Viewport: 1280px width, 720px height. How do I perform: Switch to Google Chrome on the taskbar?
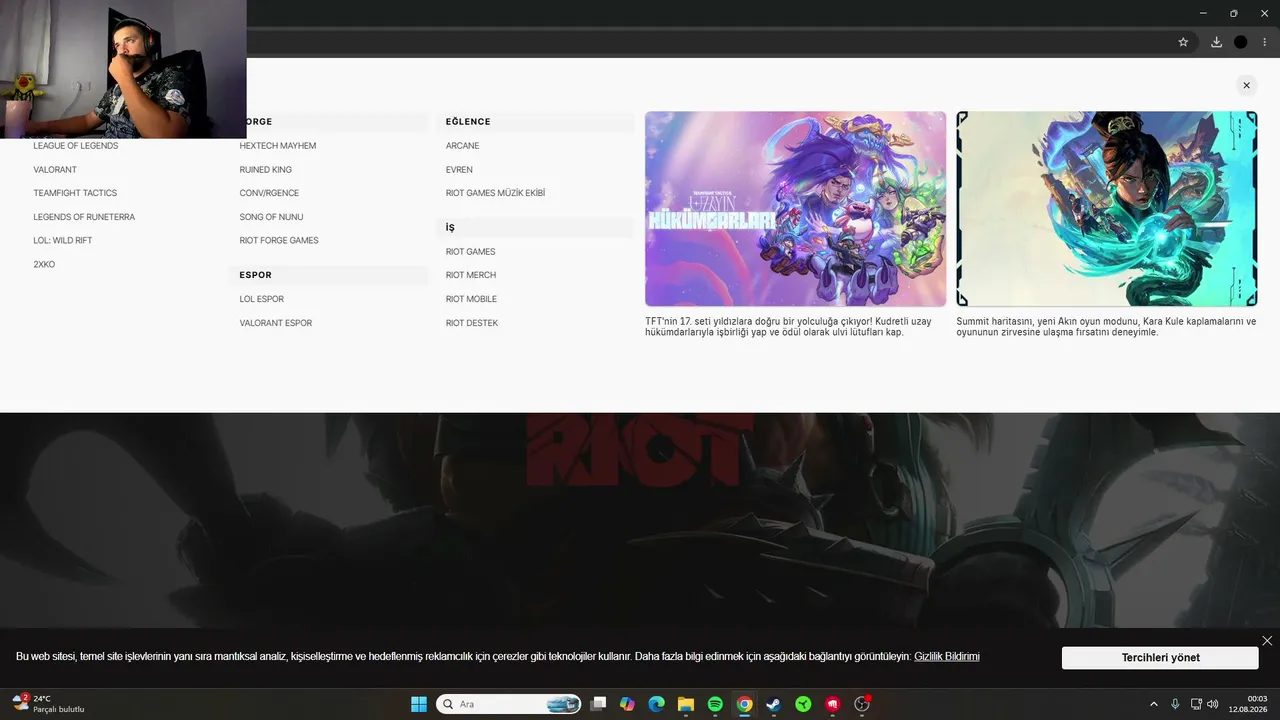[x=744, y=704]
